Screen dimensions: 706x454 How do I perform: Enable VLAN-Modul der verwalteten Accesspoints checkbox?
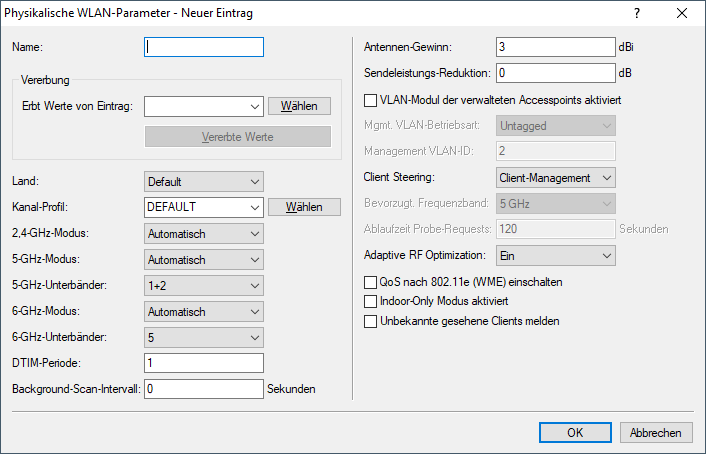point(372,100)
